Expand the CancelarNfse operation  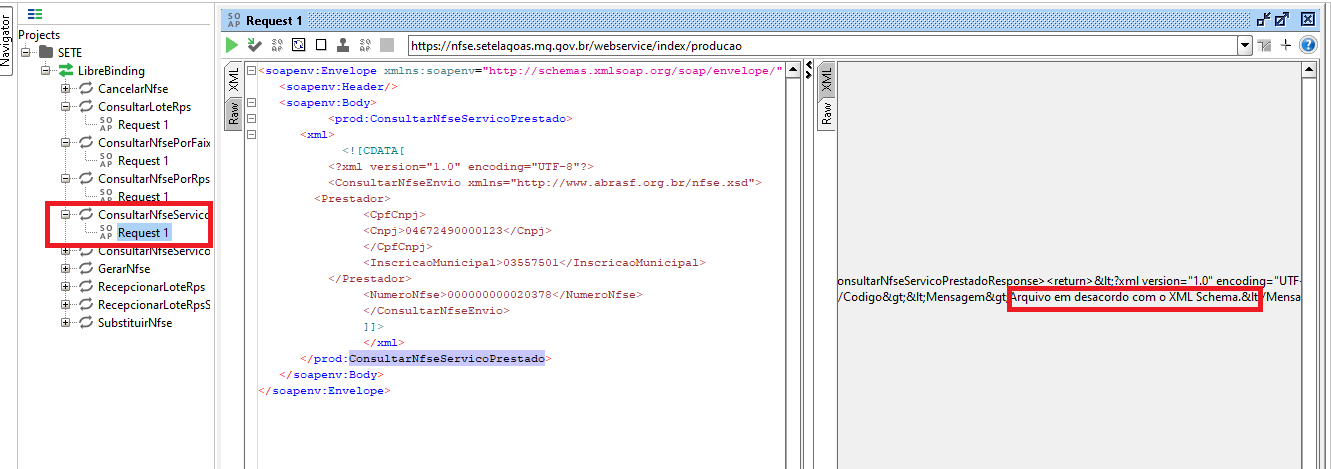65,88
